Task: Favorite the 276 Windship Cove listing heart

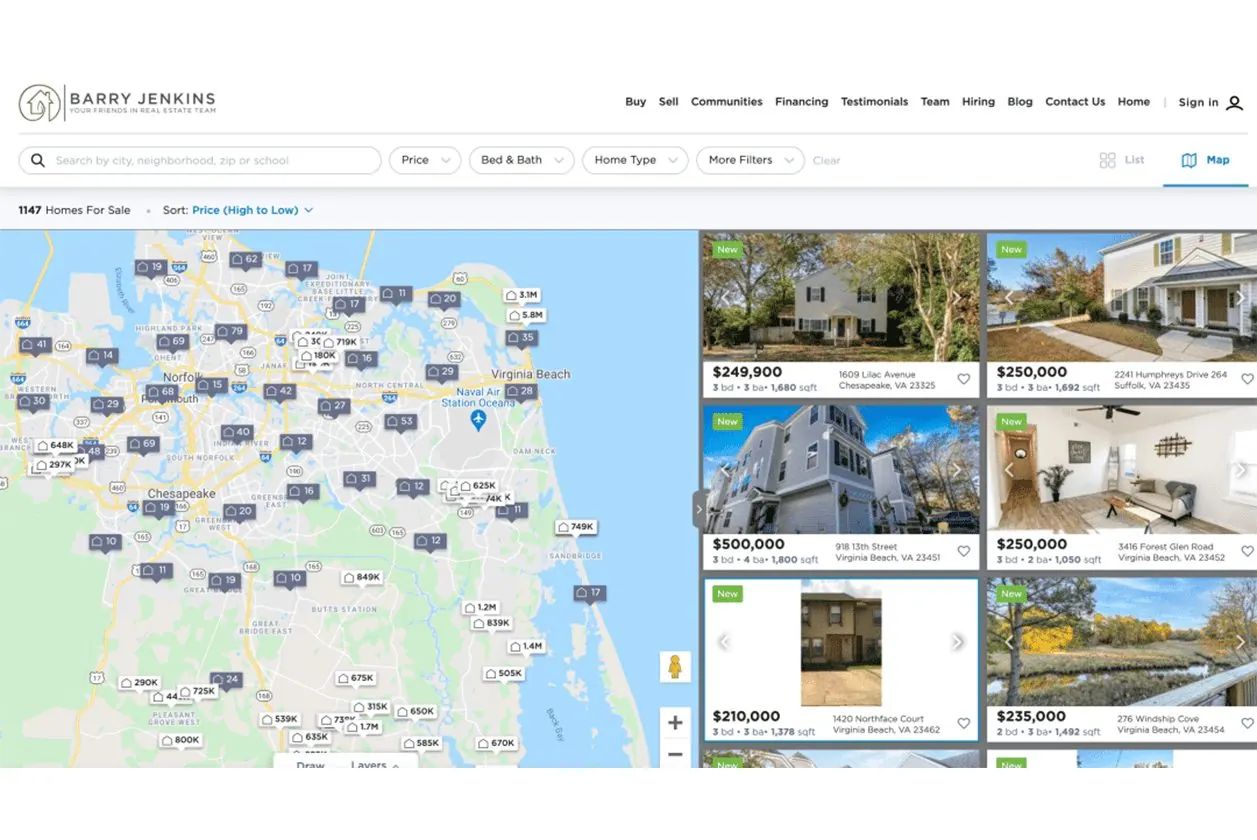Action: pyautogui.click(x=1247, y=723)
